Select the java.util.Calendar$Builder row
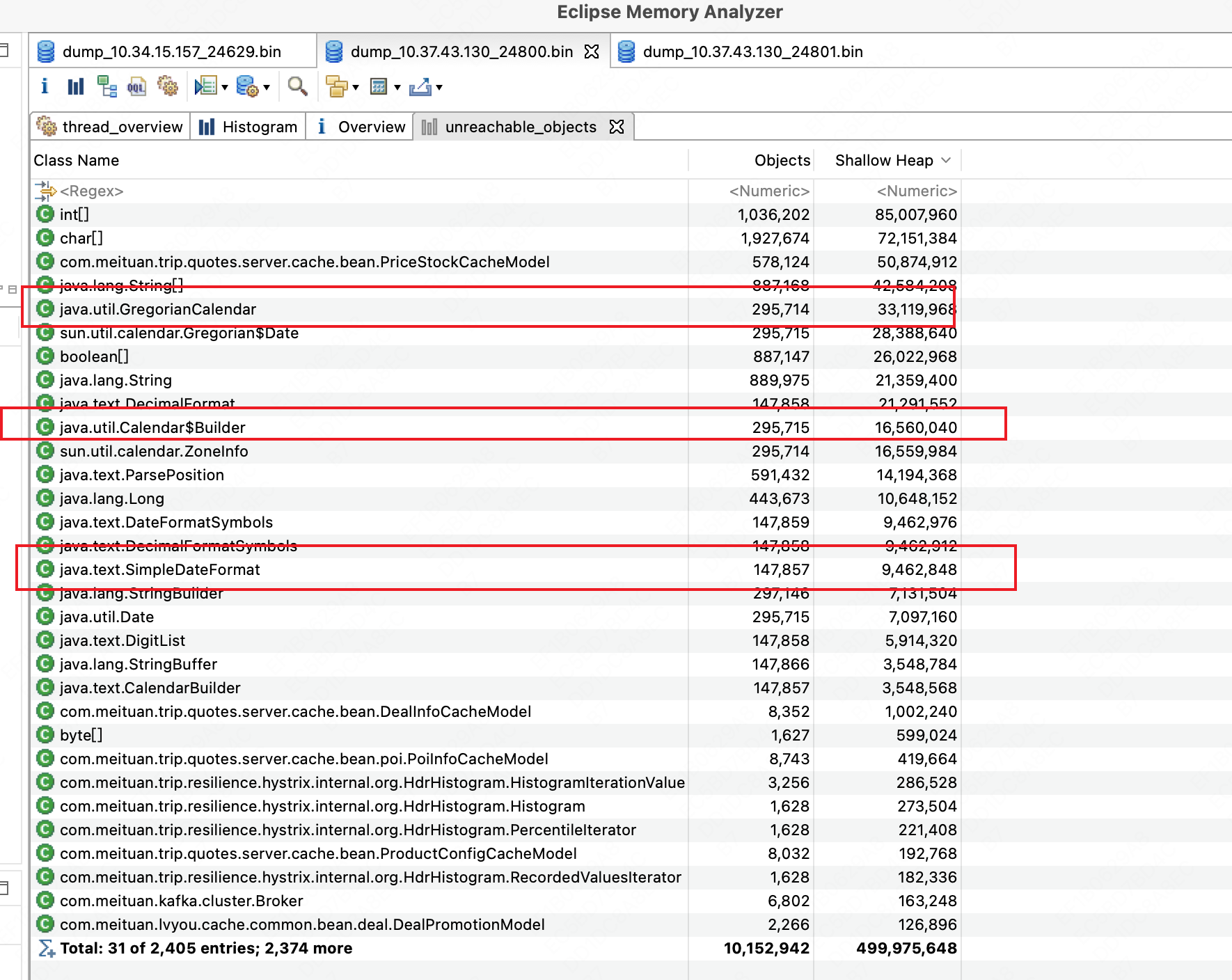 496,427
